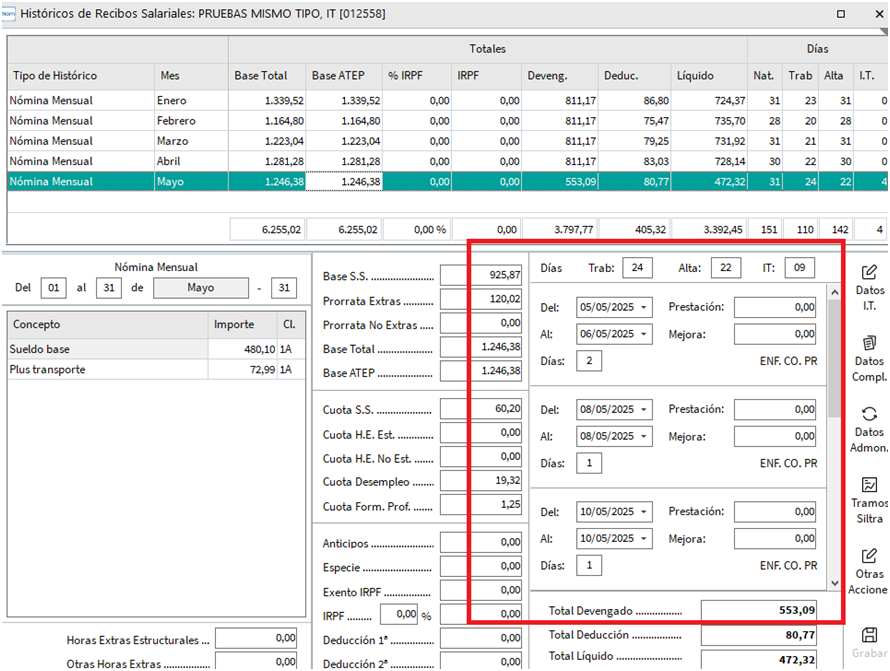Viewport: 890px width, 671px height.
Task: Click the first Prestación amount field
Action: [774, 307]
